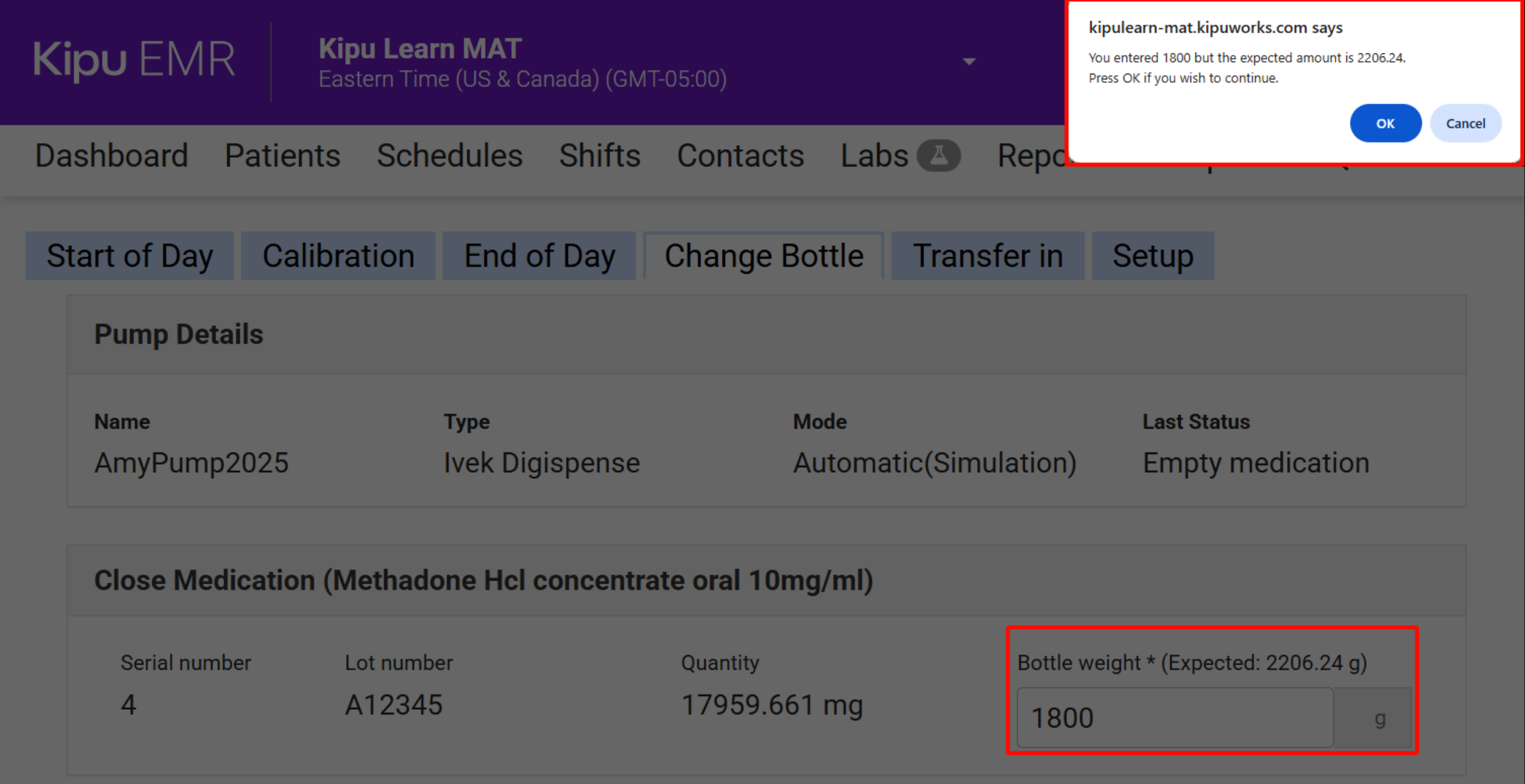Cancel the expected amount warning dialog
The width and height of the screenshot is (1525, 784).
pos(1465,123)
